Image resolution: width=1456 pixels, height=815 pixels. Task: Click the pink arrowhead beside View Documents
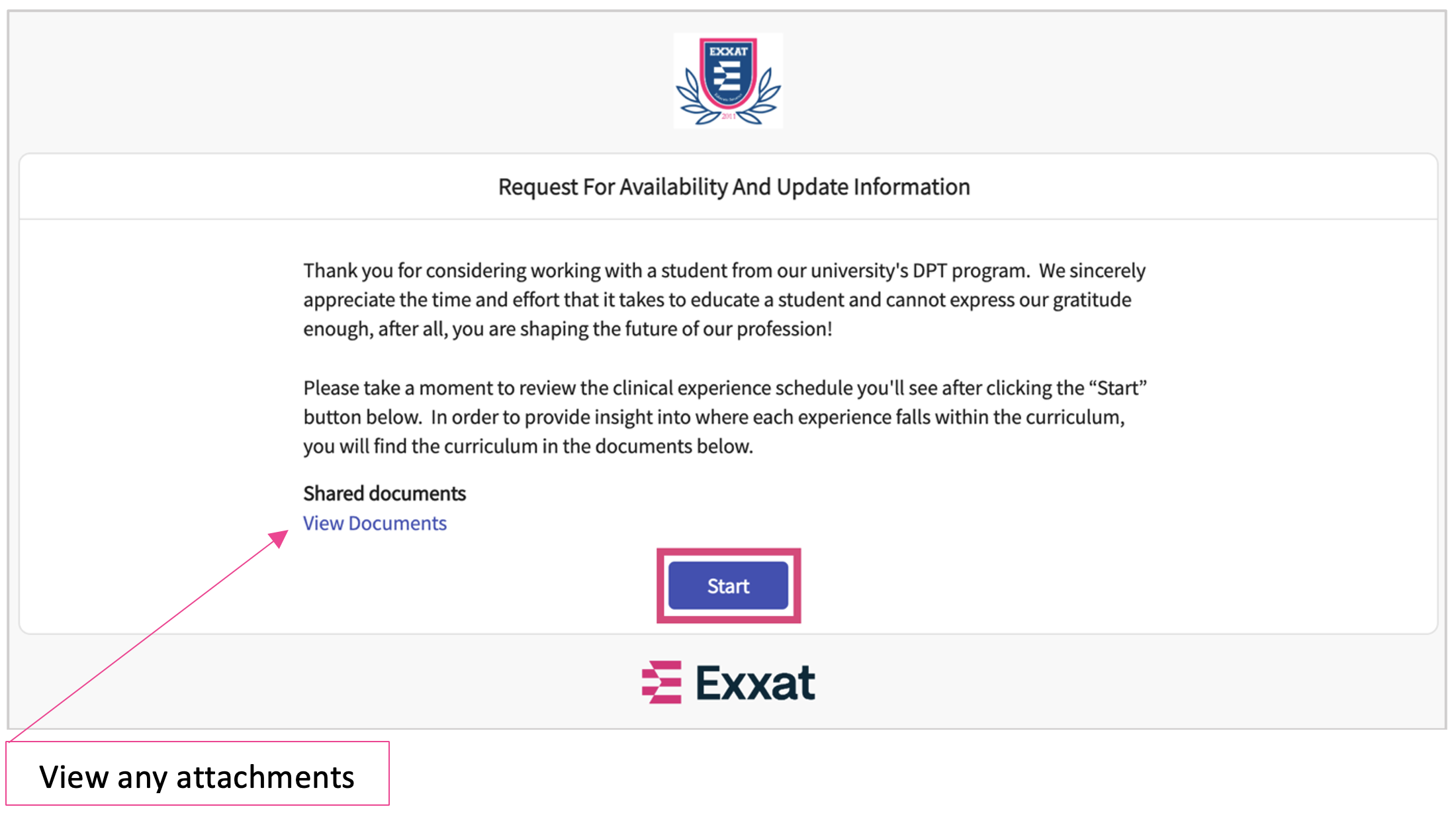coord(280,537)
